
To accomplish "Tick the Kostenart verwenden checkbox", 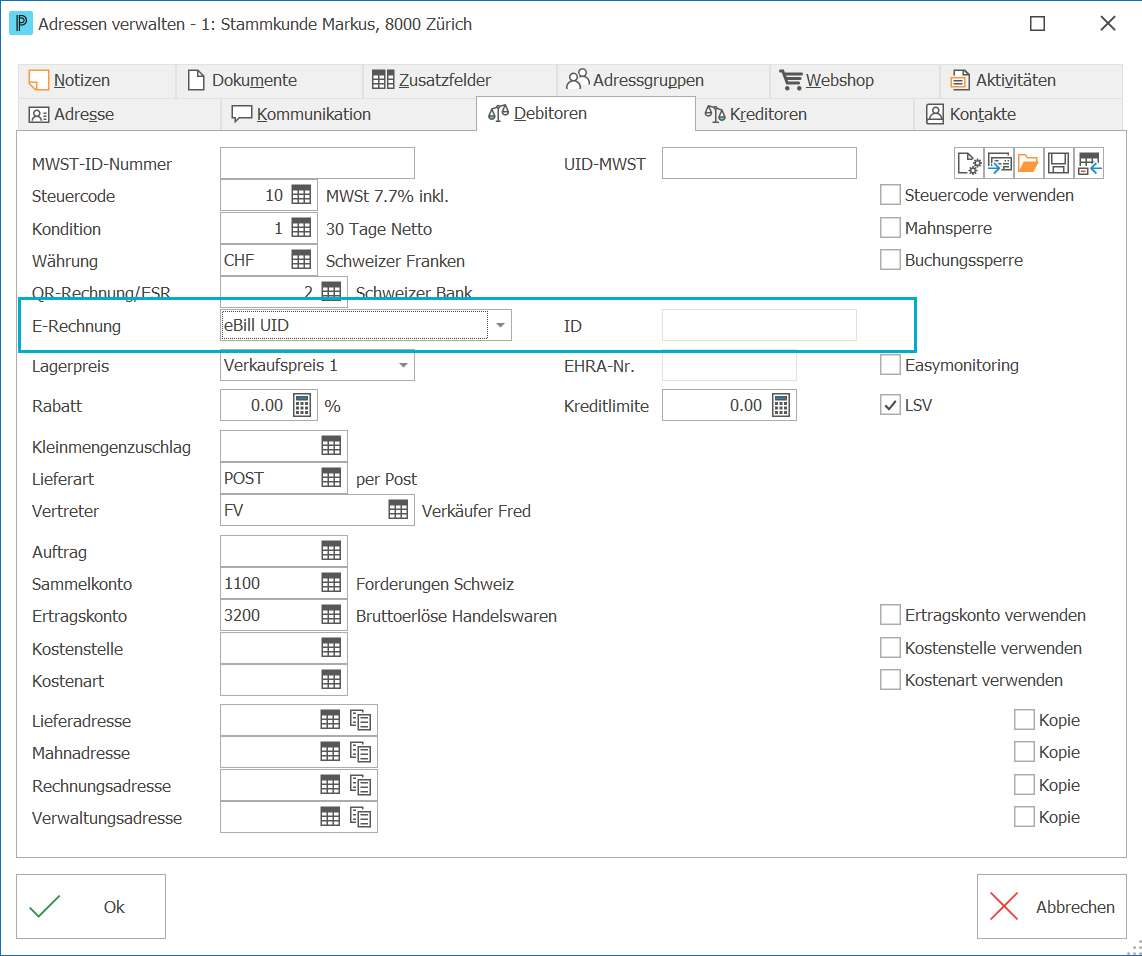I will coord(890,680).
